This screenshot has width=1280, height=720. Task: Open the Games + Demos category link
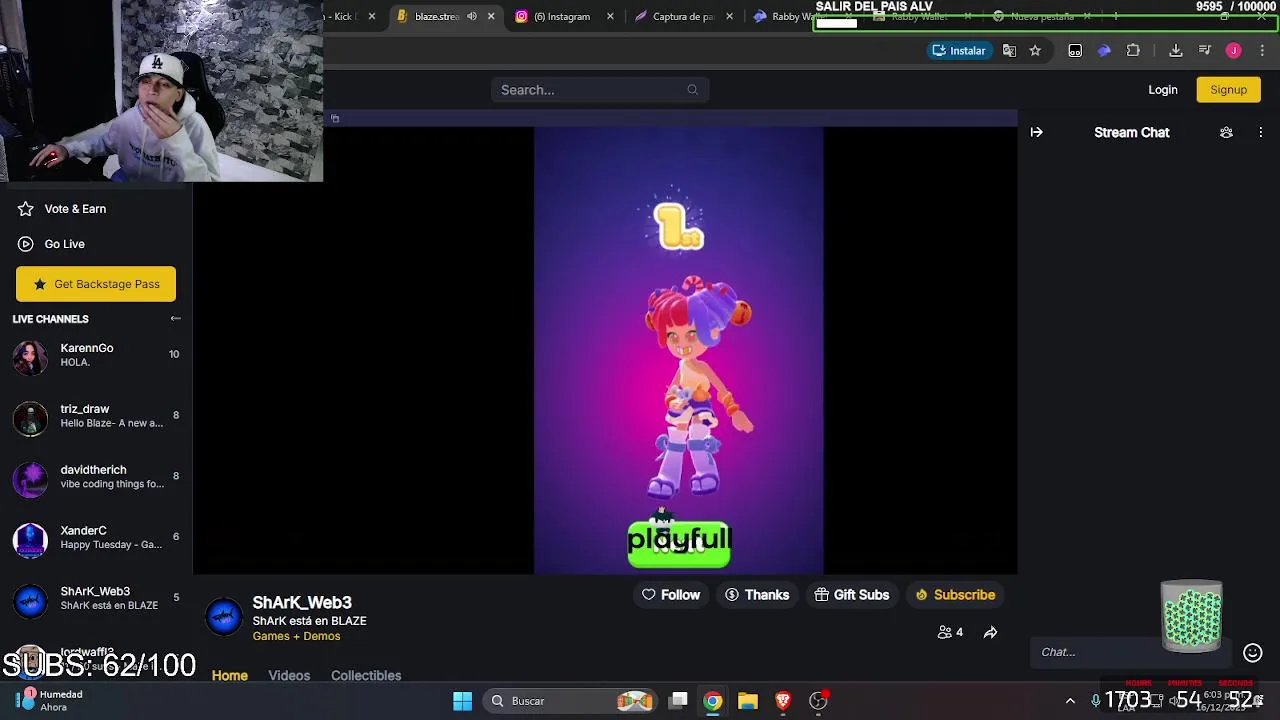point(296,636)
